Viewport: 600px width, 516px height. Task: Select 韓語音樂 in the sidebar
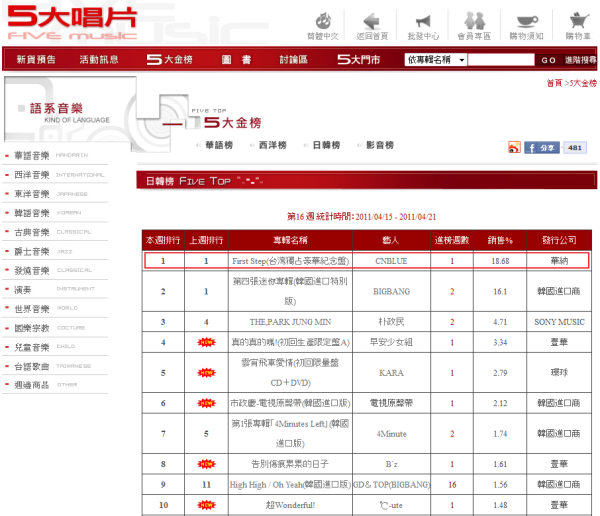[32, 213]
